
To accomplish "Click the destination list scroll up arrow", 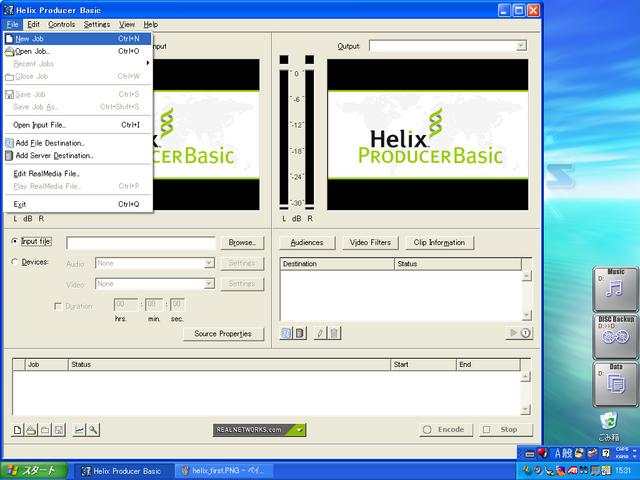I will (x=527, y=276).
